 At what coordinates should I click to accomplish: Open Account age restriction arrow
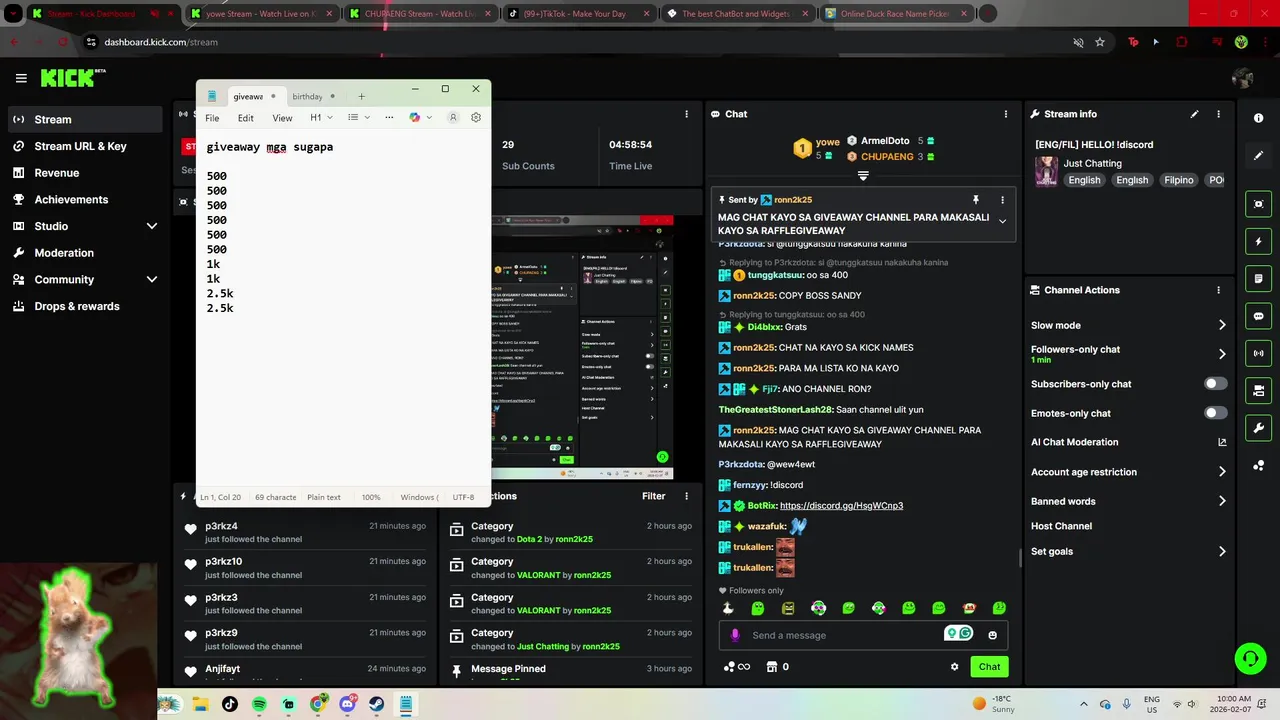click(1221, 472)
